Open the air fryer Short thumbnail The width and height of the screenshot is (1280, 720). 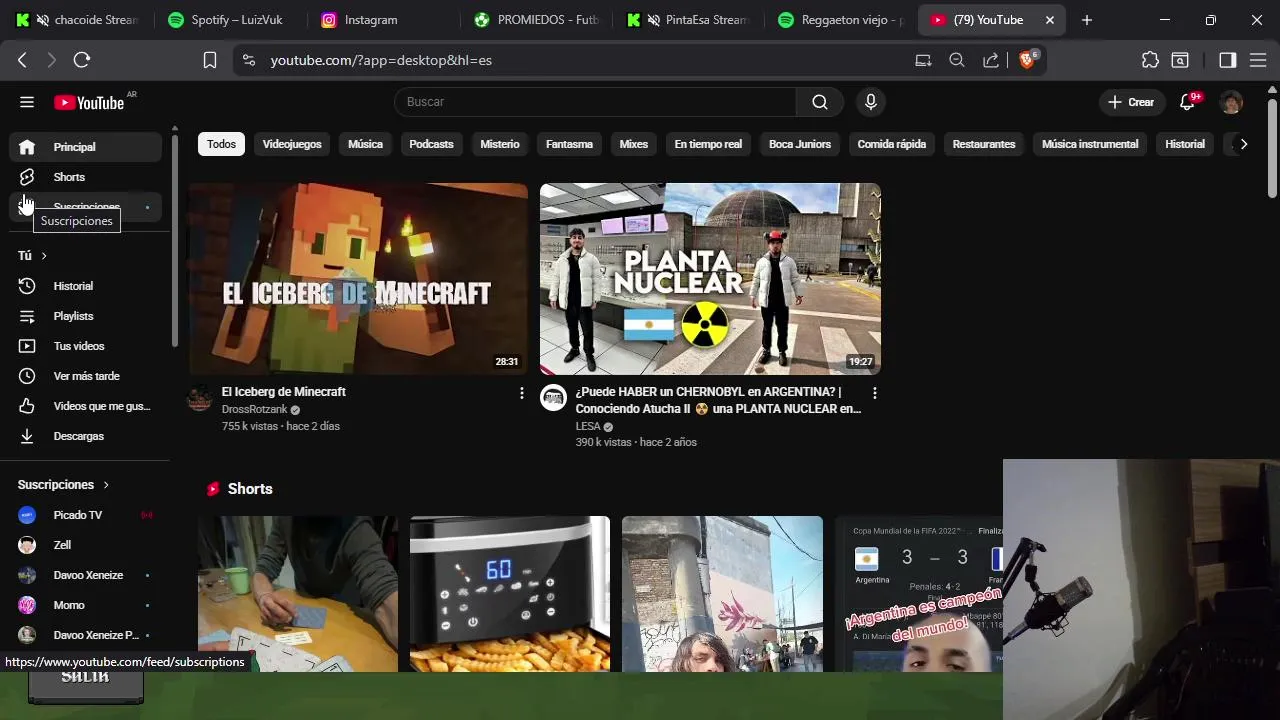(510, 594)
